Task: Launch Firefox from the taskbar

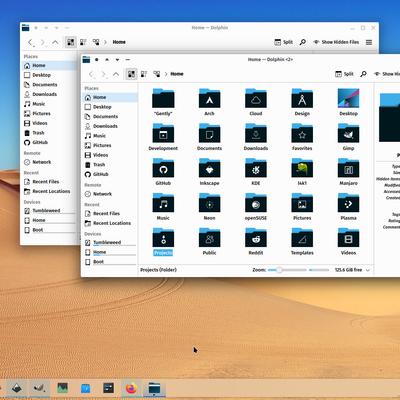Action: [x=131, y=388]
